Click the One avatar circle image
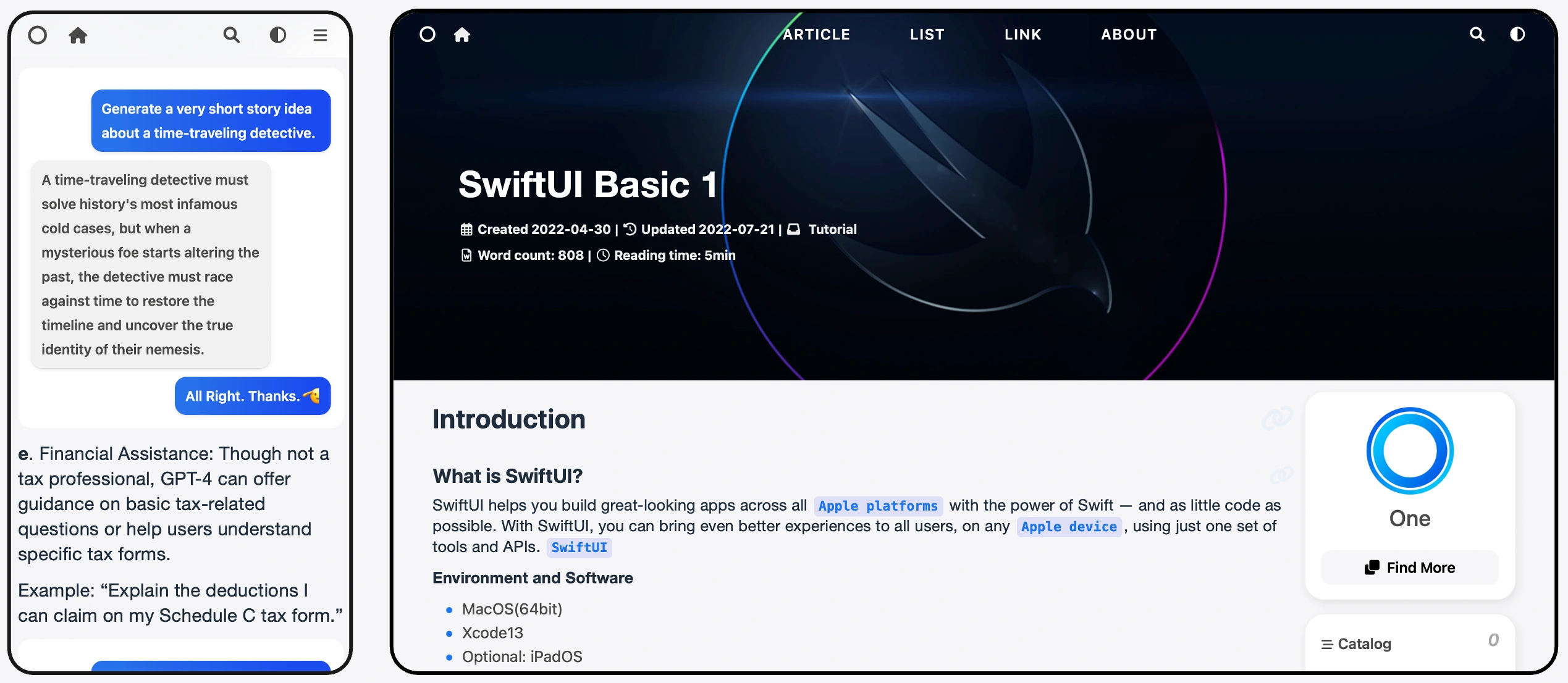Image resolution: width=1568 pixels, height=683 pixels. pos(1410,451)
